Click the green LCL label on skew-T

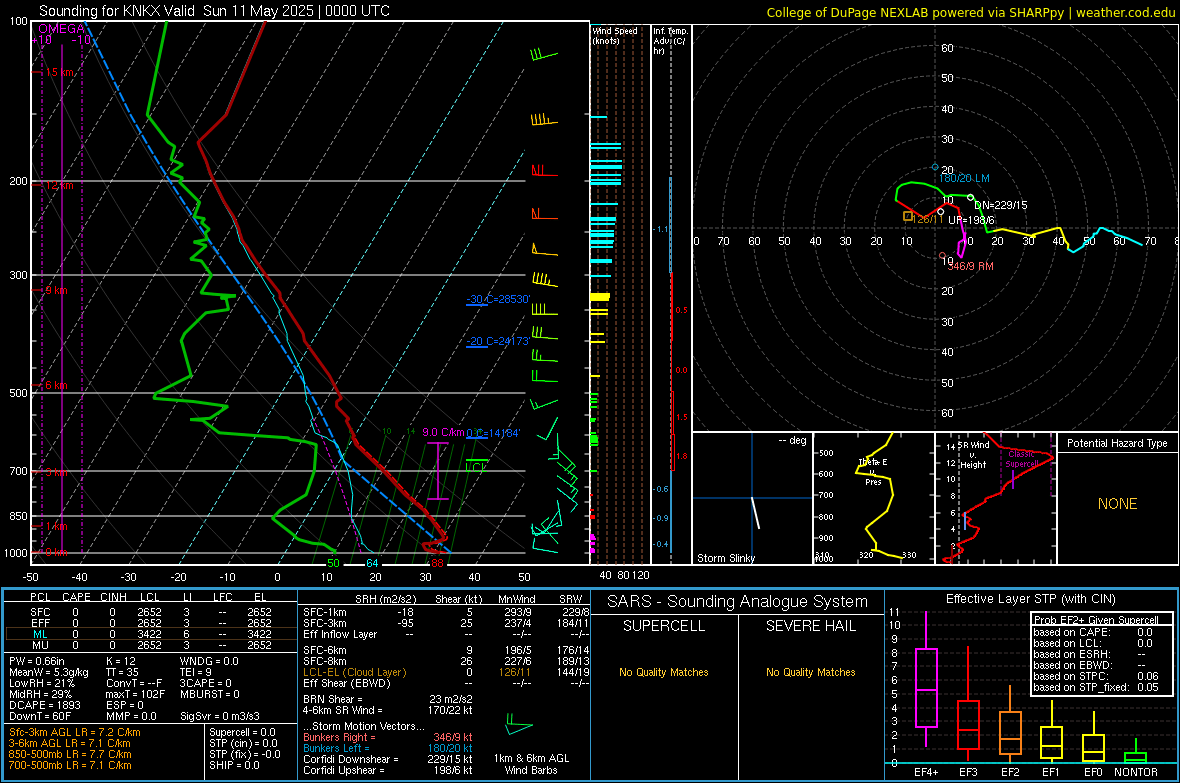pyautogui.click(x=475, y=467)
